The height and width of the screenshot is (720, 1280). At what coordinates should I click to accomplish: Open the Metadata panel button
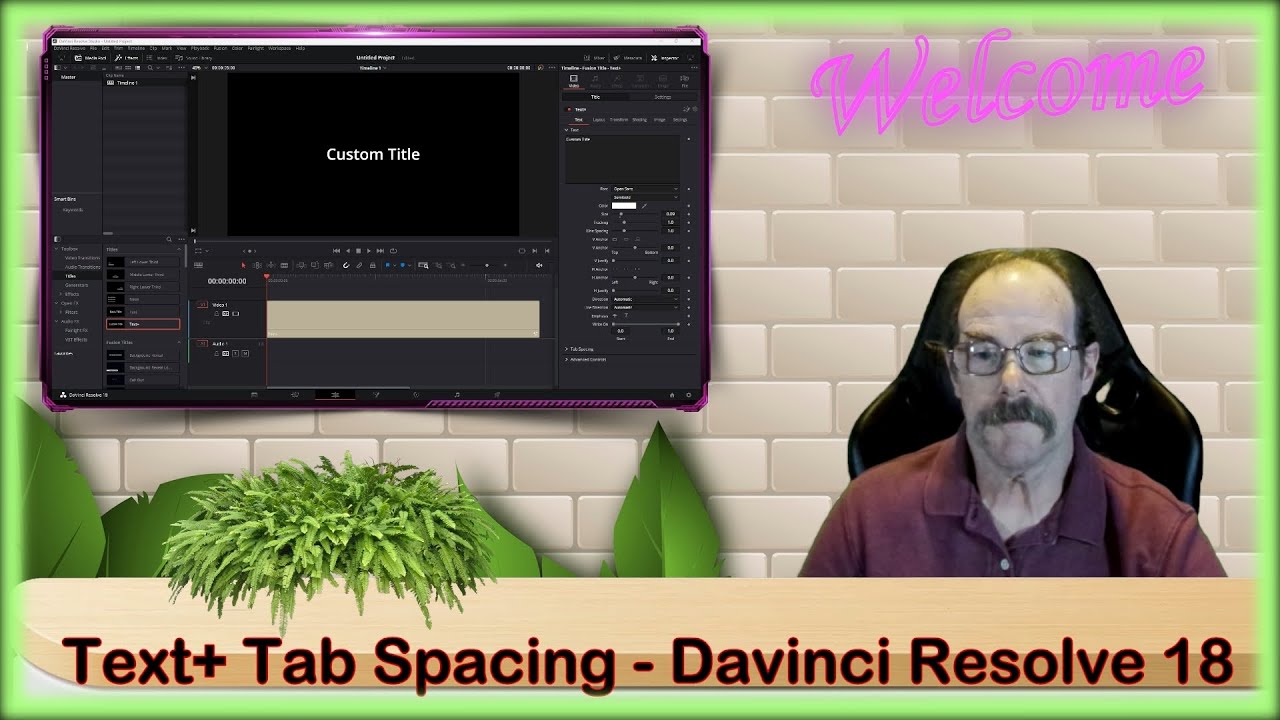click(x=628, y=58)
